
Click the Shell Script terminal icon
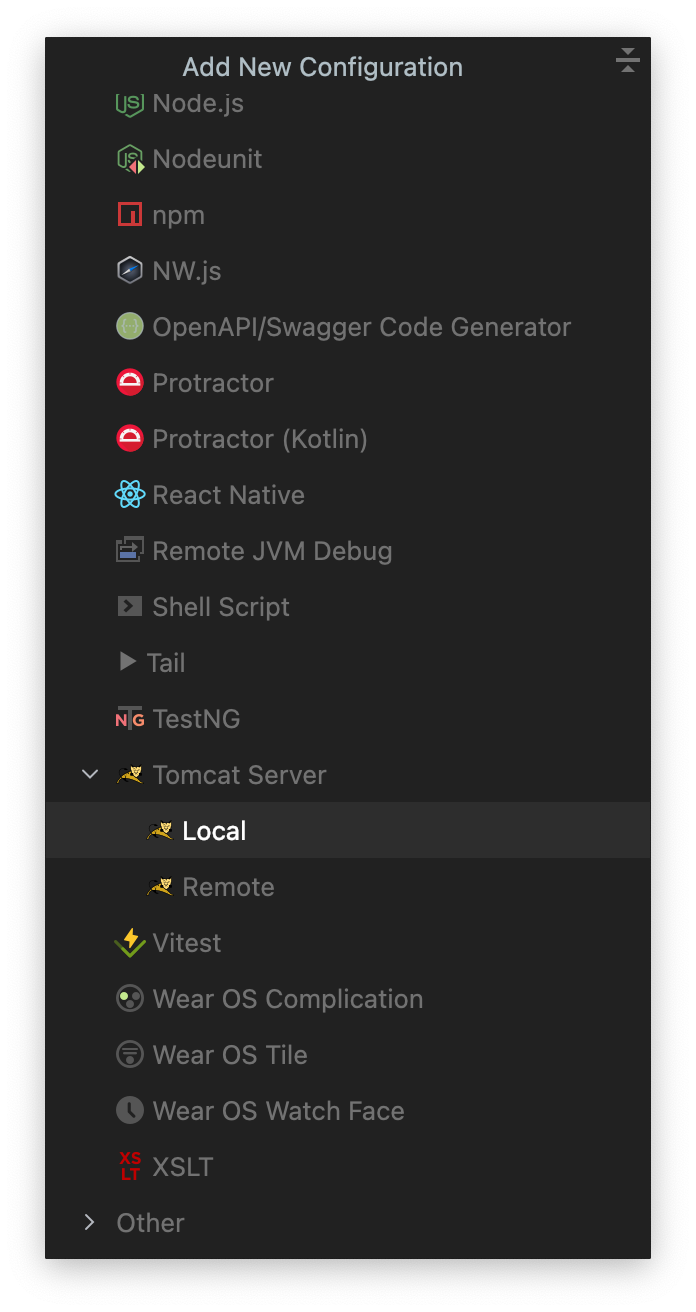point(130,607)
